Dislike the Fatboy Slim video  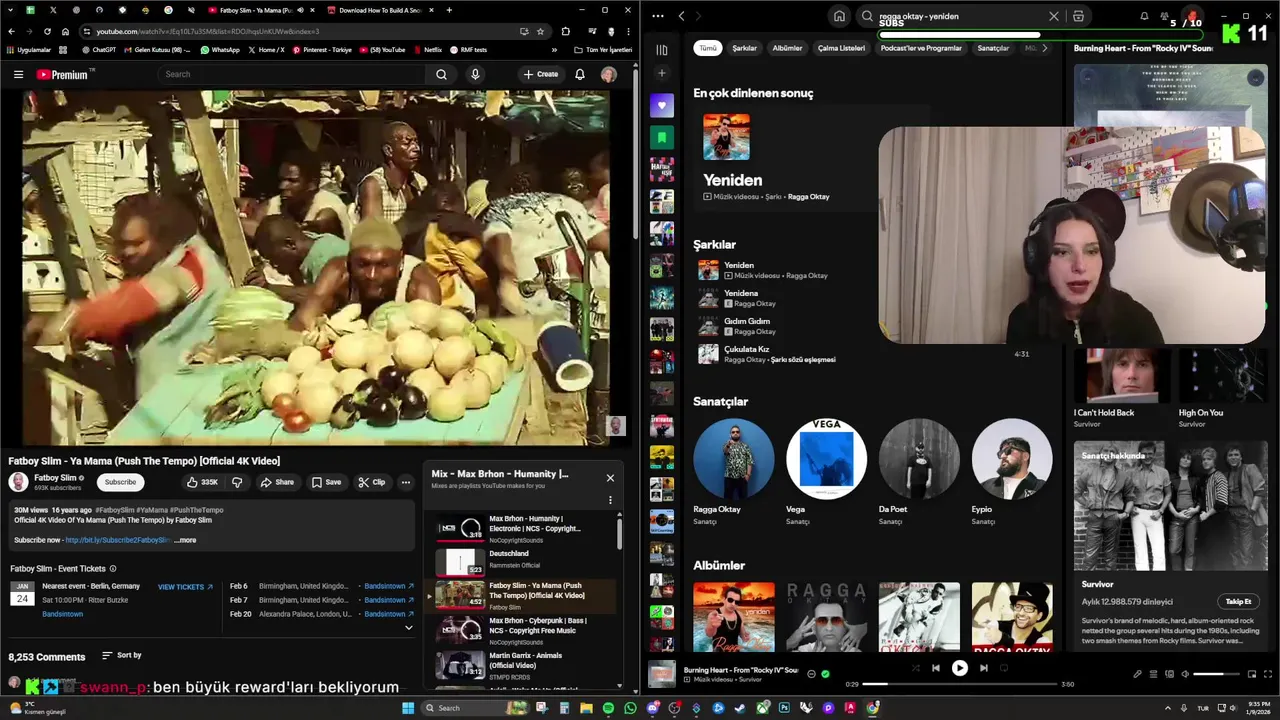(237, 482)
